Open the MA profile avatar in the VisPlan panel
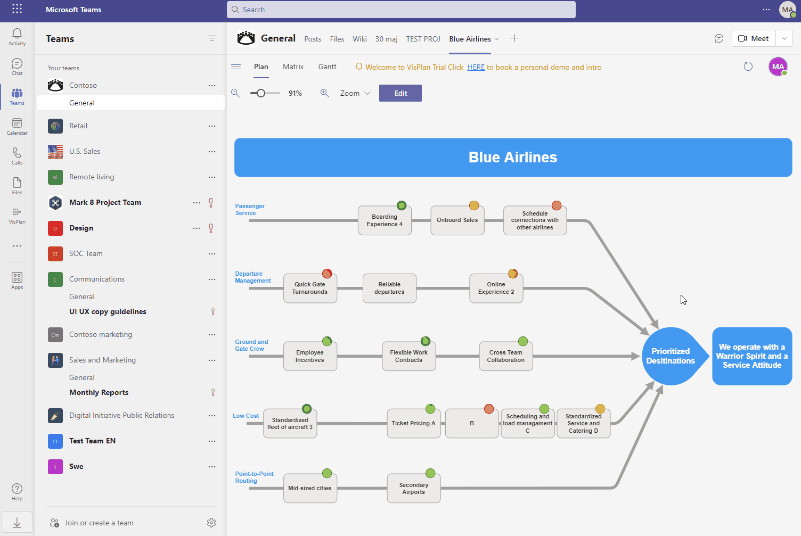The width and height of the screenshot is (801, 536). coord(778,66)
